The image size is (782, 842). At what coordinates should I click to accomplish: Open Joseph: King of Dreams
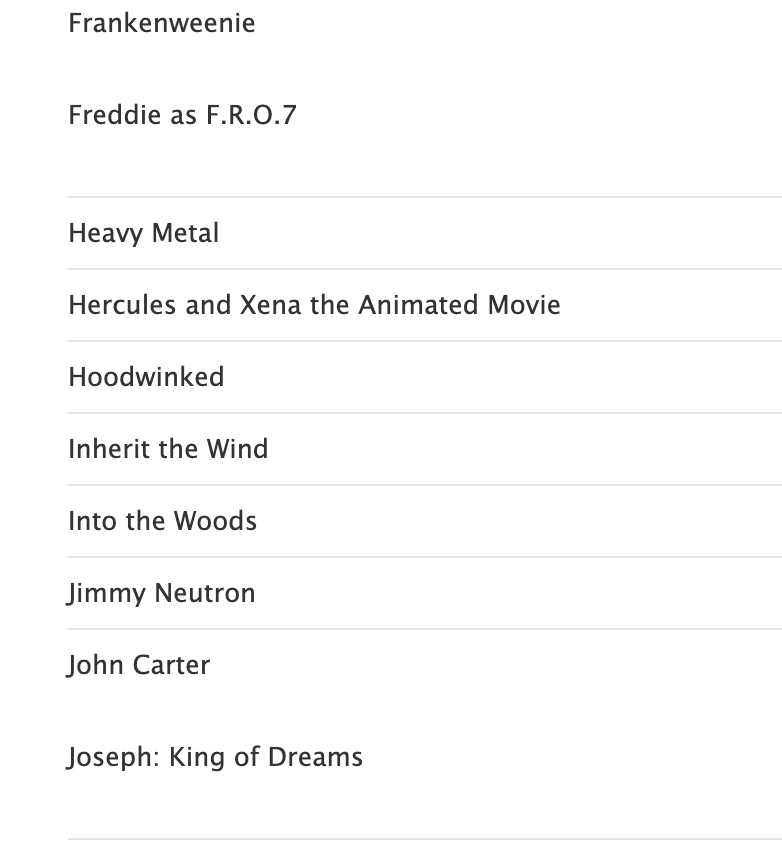(x=215, y=757)
